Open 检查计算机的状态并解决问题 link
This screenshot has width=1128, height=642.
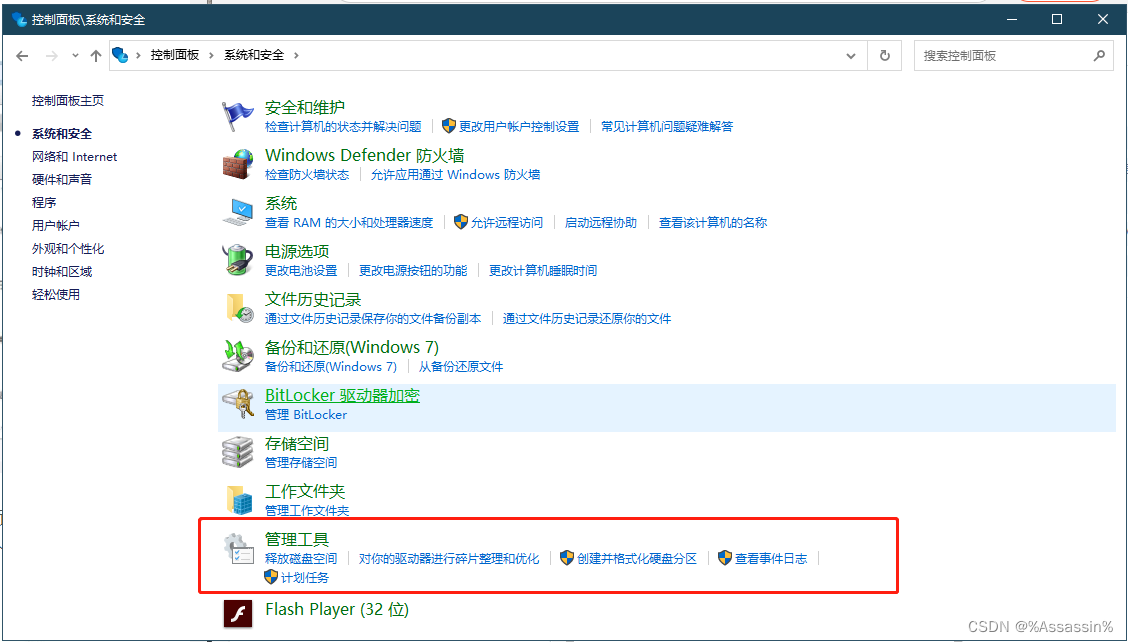(x=343, y=127)
